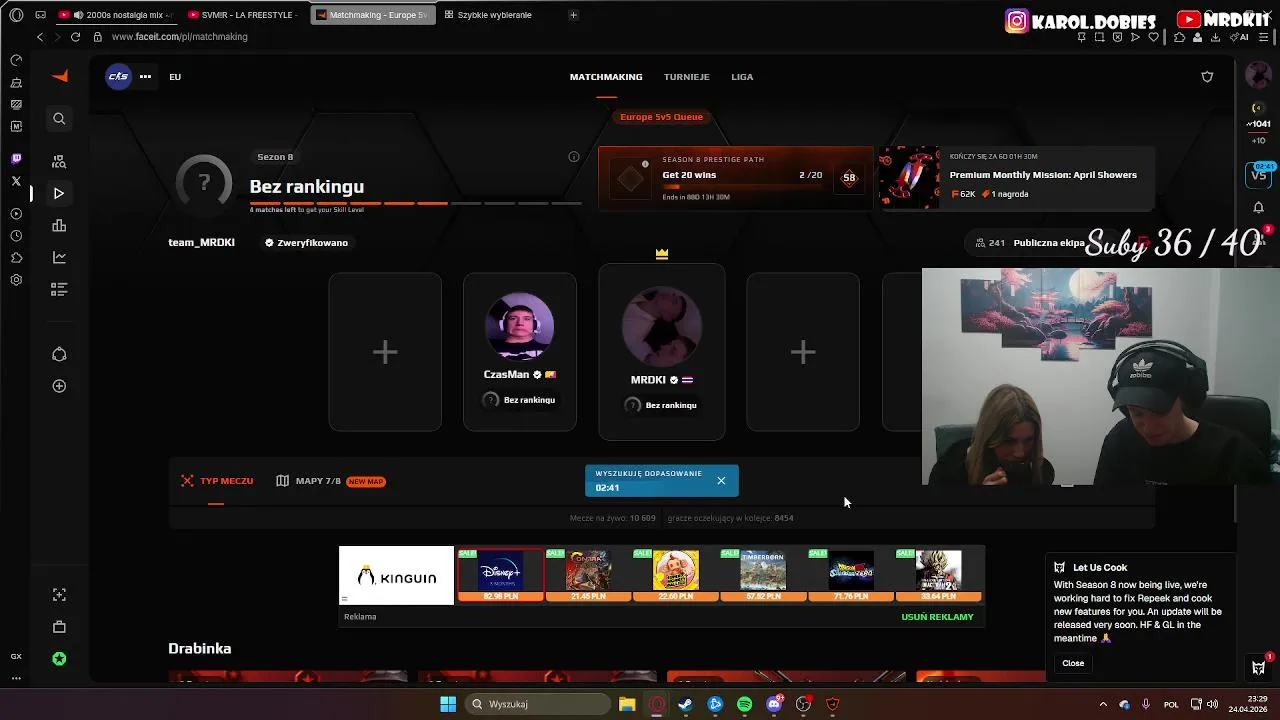
Task: Open the inventory bag icon in sidebar
Action: click(x=59, y=627)
